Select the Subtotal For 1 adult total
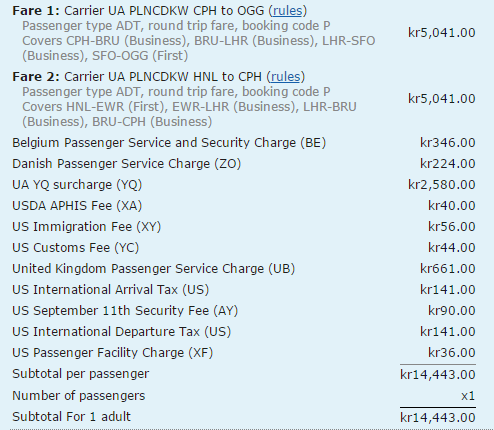The image size is (494, 430). point(438,417)
